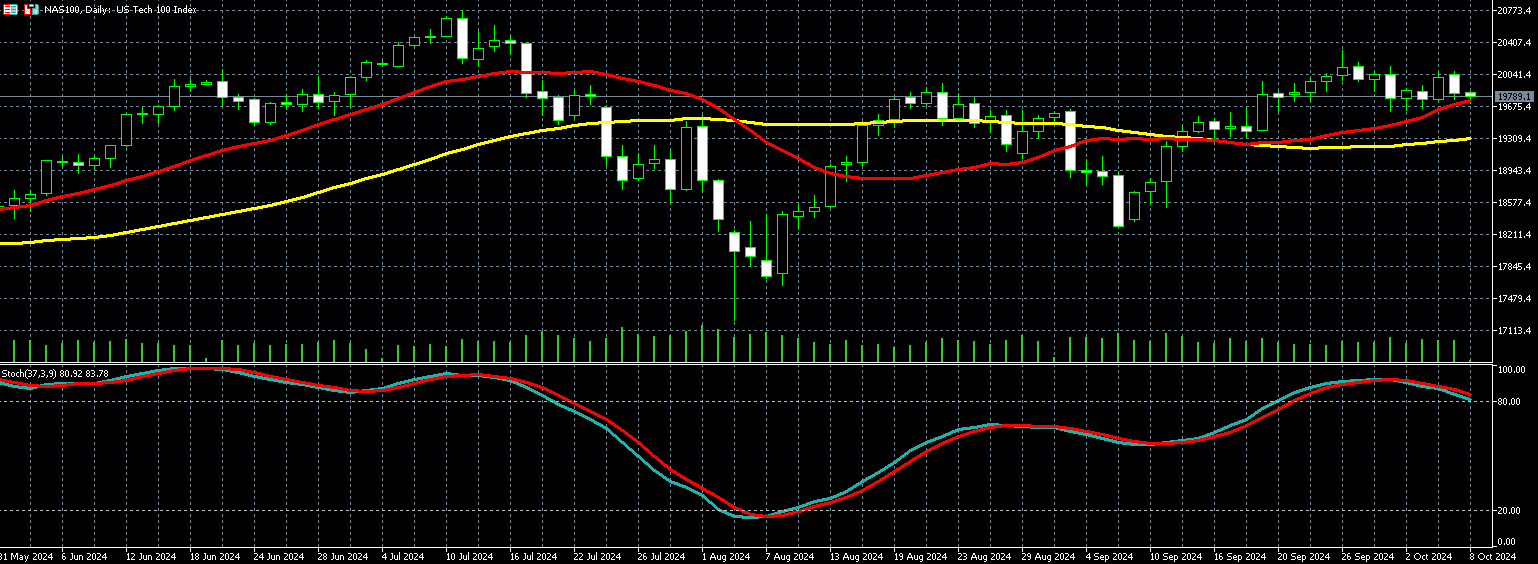This screenshot has width=1538, height=564.
Task: Click the 17113.4 price scale label
Action: point(1515,331)
